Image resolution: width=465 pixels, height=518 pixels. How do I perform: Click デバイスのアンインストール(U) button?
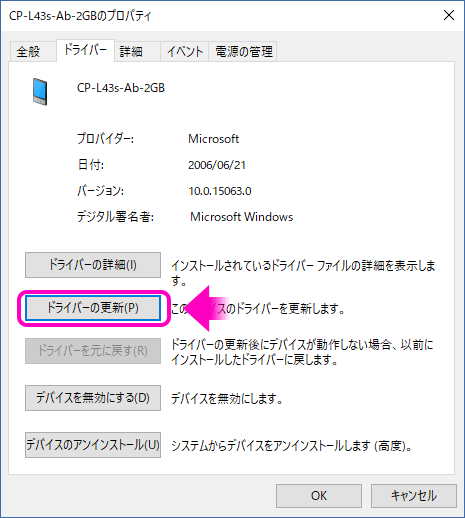click(93, 445)
